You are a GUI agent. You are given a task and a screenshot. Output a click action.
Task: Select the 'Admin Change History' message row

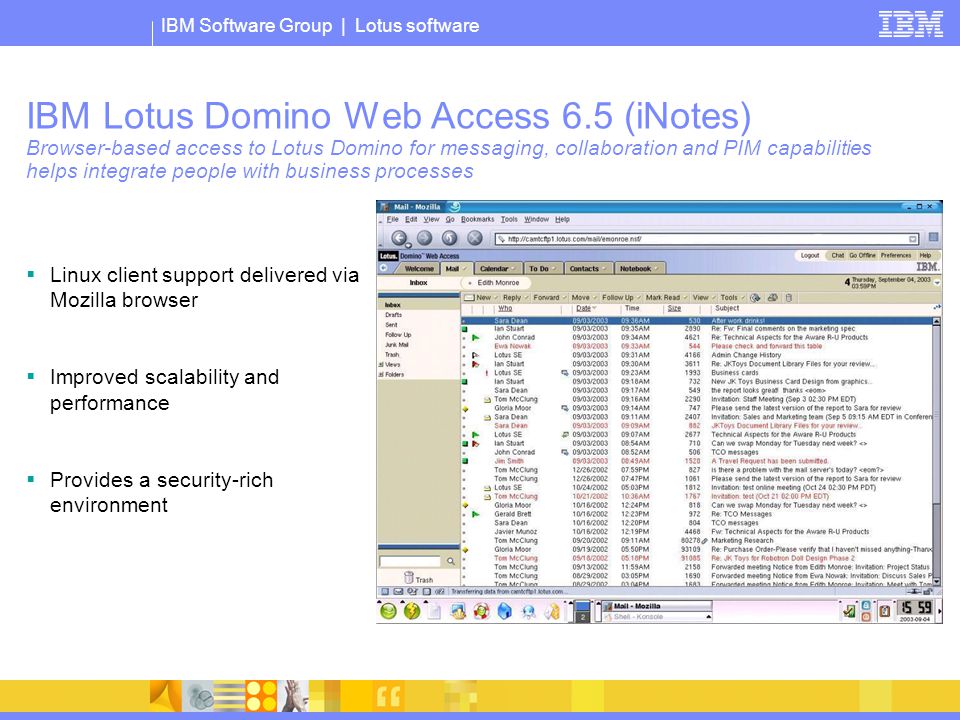pos(697,355)
